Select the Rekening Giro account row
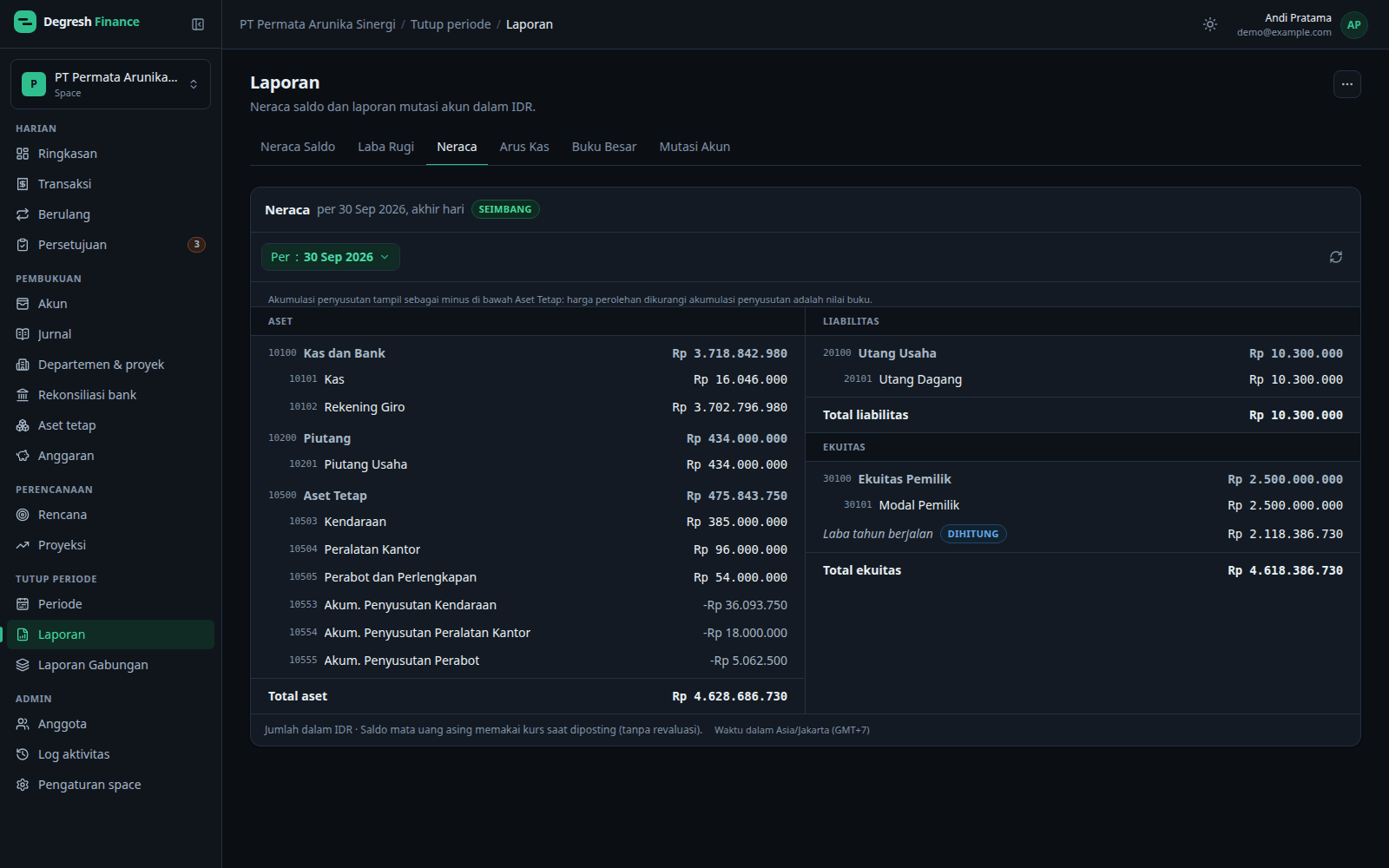This screenshot has height=868, width=1389. click(528, 407)
